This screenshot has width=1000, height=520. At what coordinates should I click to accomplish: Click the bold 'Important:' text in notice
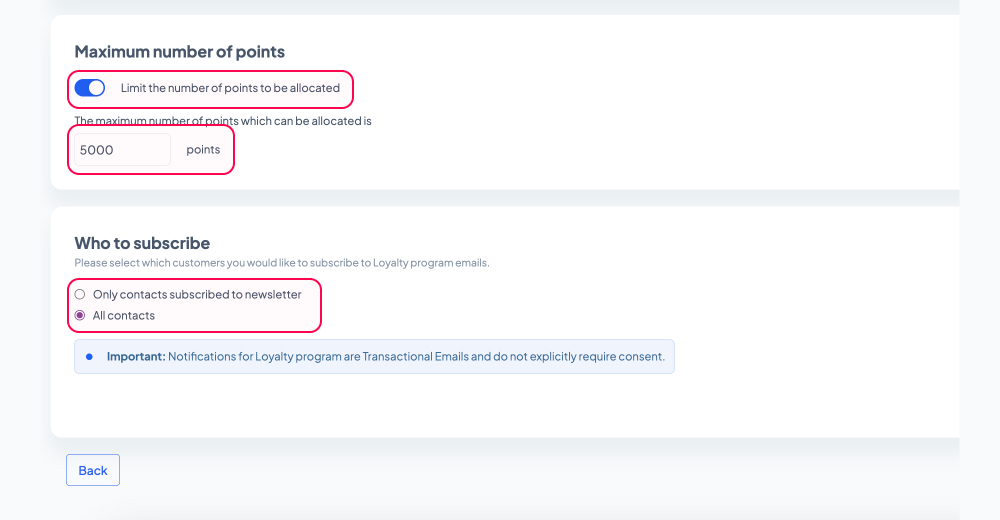point(136,357)
